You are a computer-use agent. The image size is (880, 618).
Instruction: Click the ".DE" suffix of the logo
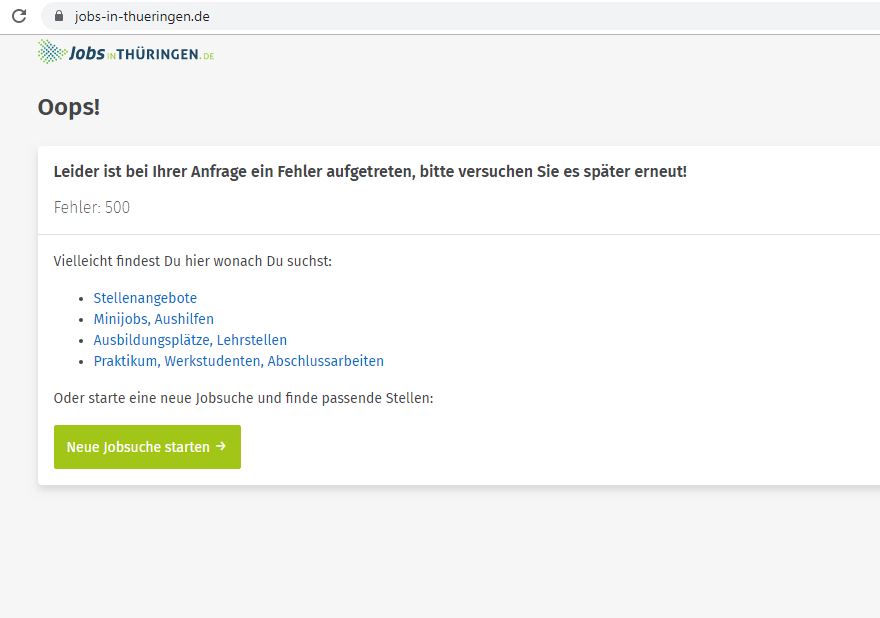[207, 56]
